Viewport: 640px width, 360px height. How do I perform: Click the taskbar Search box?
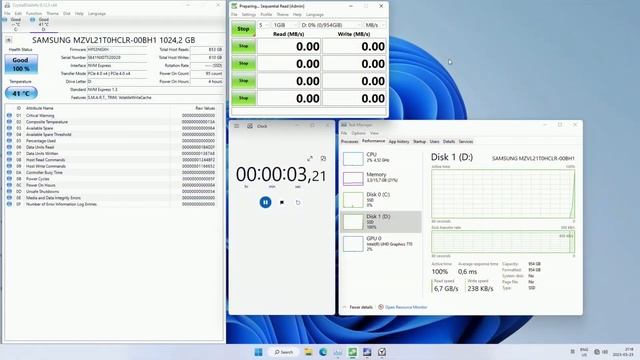[284, 352]
